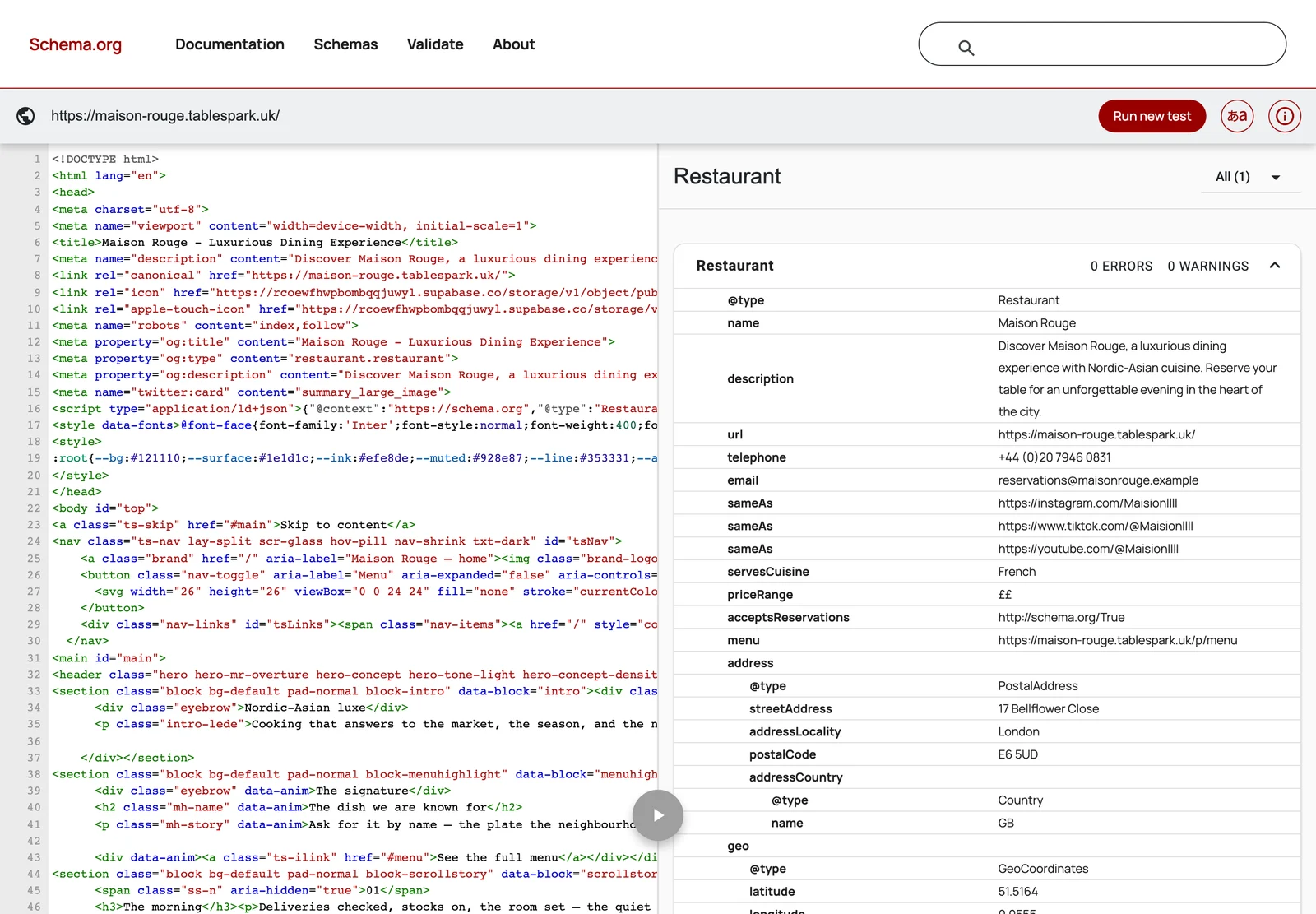This screenshot has height=914, width=1316.
Task: Open the About page
Action: 513,44
